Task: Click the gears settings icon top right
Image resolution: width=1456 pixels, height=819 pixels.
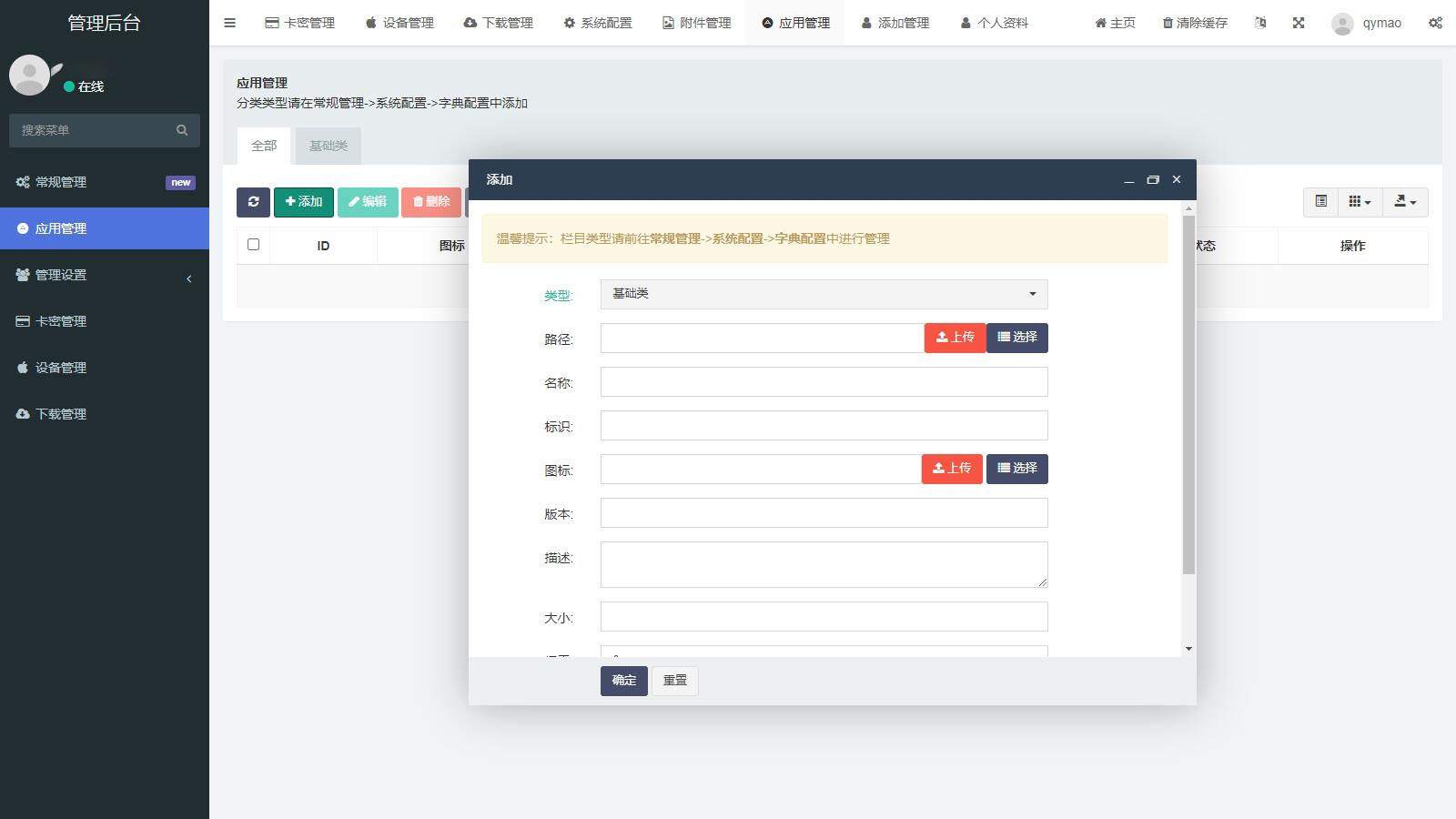Action: 1435,23
